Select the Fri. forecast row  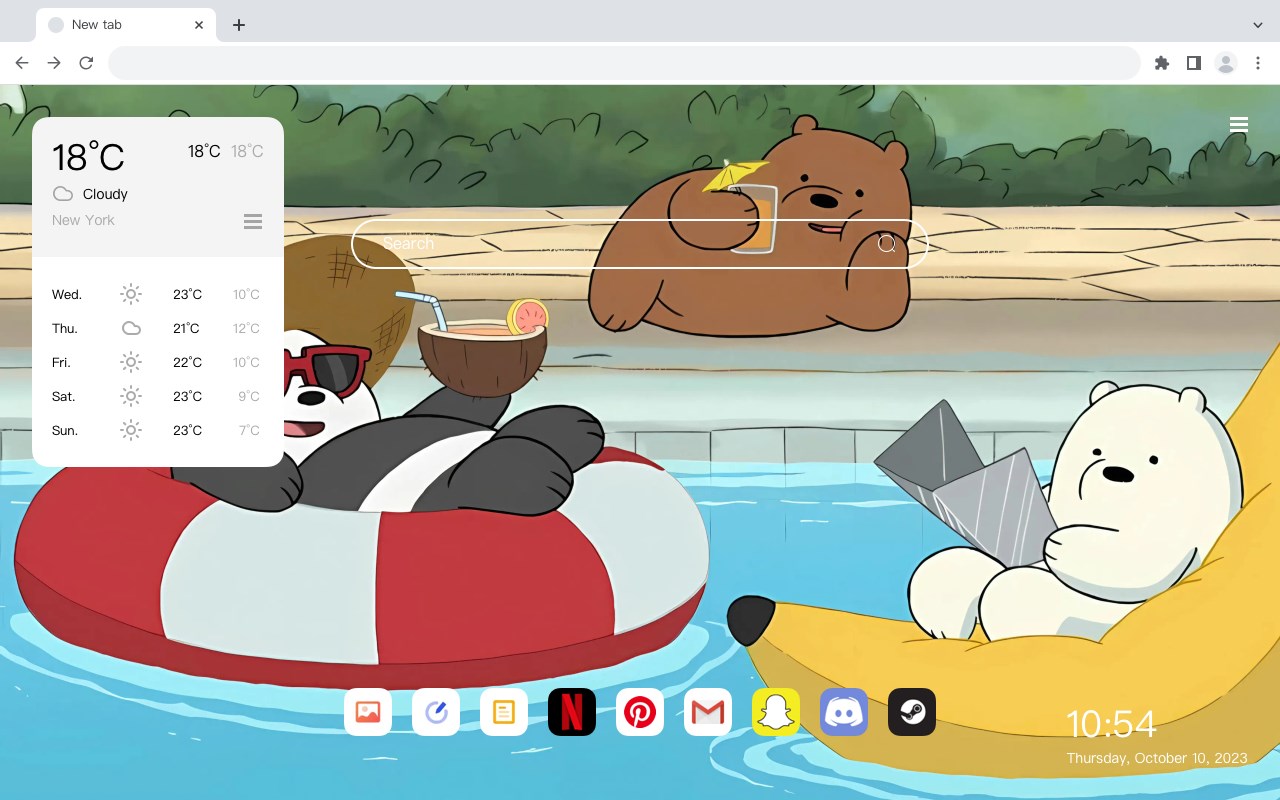(x=158, y=362)
